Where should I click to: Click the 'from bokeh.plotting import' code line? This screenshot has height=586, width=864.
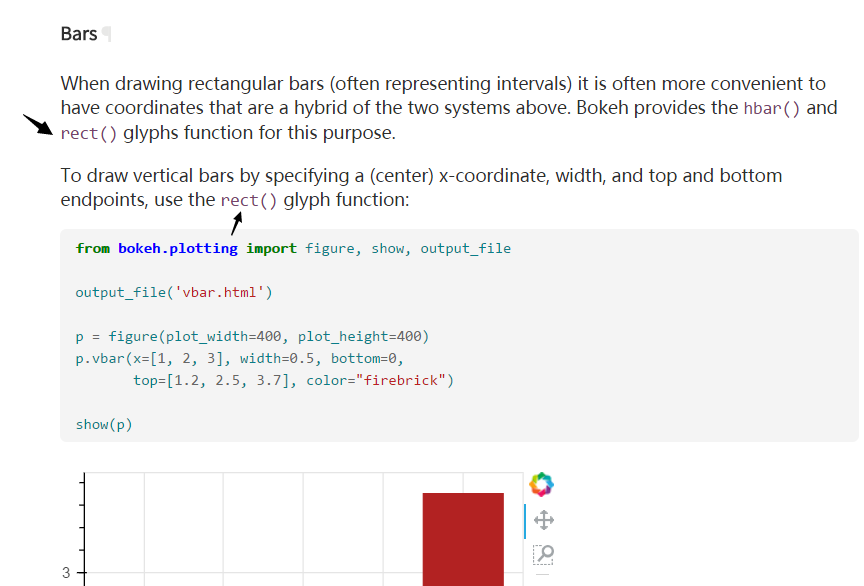293,249
